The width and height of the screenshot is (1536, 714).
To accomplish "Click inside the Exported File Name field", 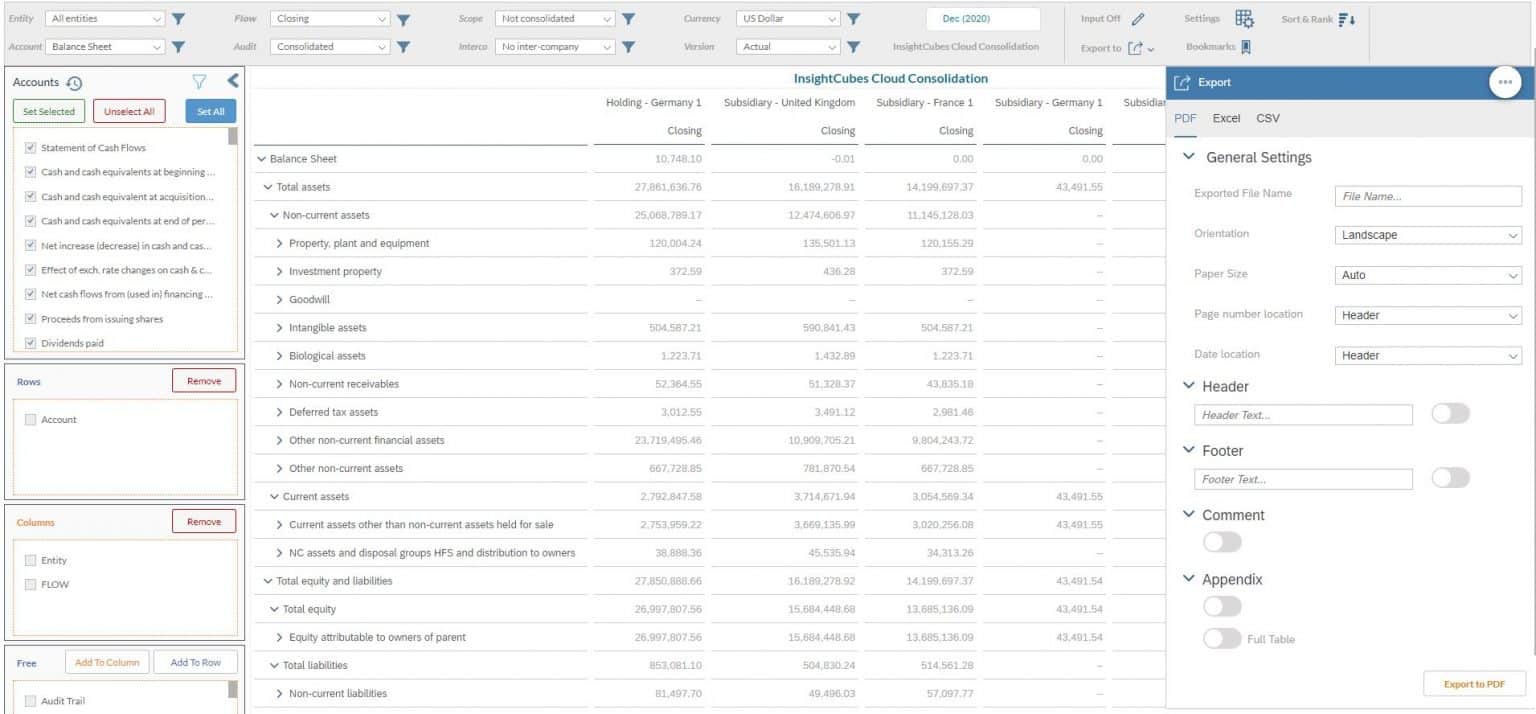I will [1427, 195].
